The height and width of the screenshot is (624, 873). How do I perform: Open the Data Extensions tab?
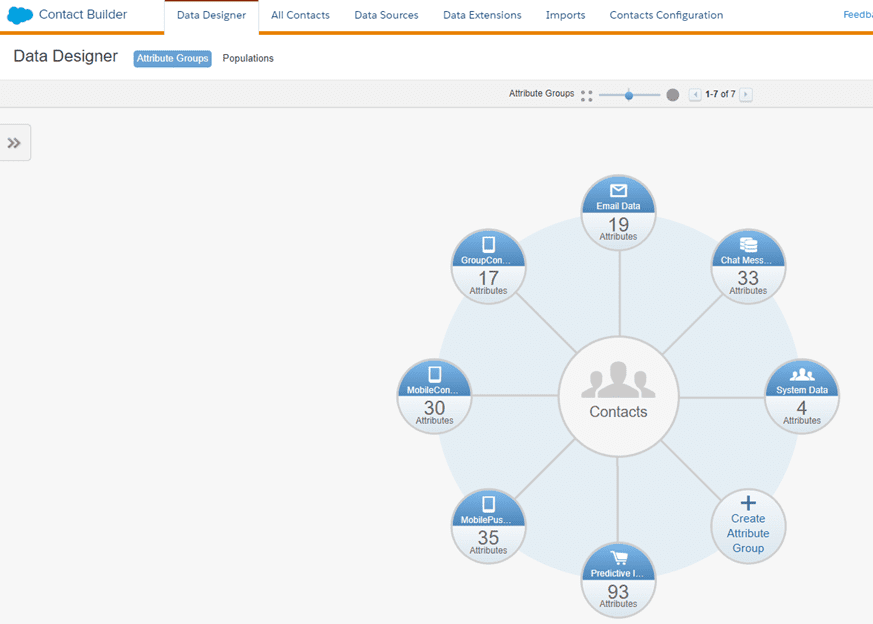coord(482,16)
